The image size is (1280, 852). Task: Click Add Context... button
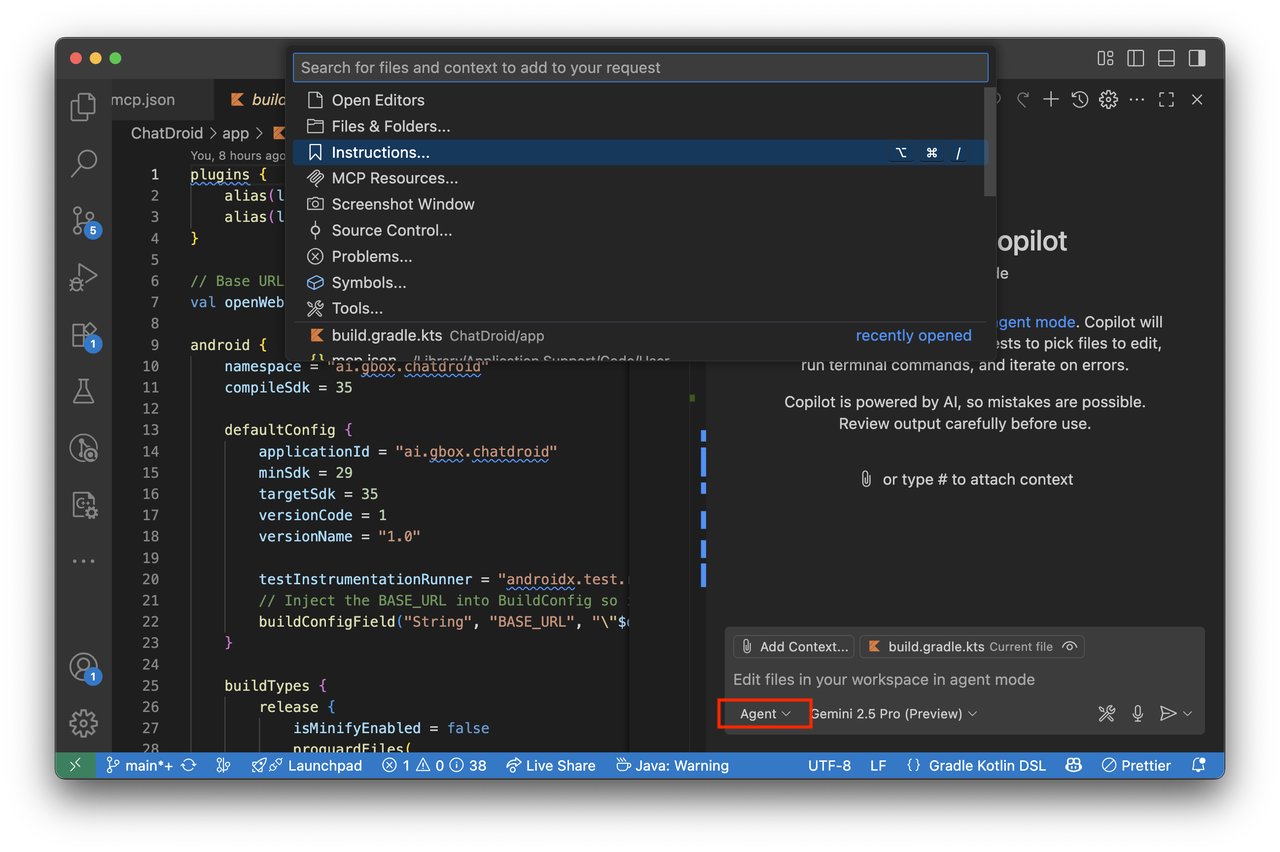tap(793, 646)
